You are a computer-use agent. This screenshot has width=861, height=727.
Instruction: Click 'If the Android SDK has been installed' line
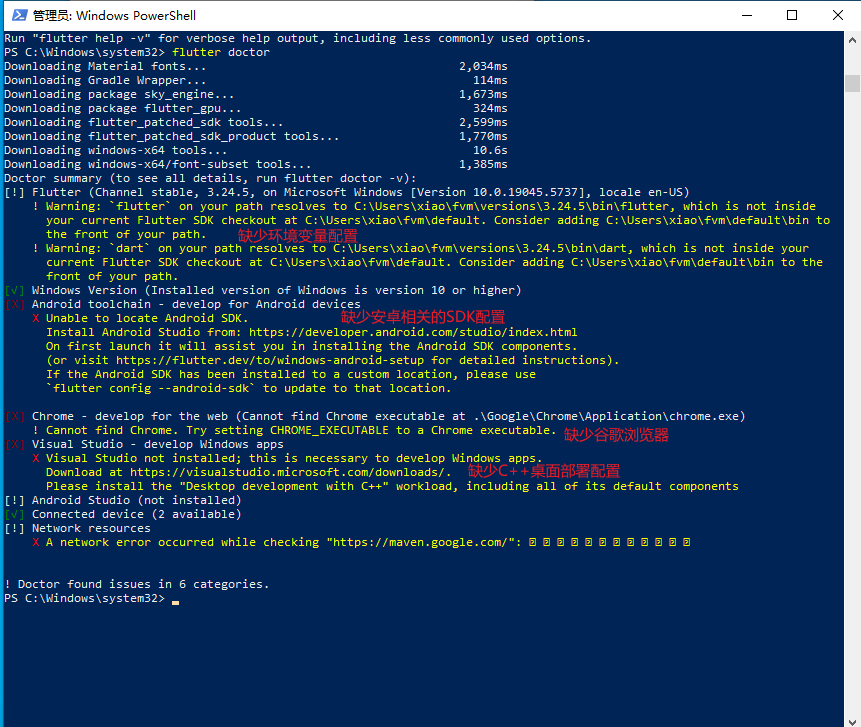tap(291, 374)
